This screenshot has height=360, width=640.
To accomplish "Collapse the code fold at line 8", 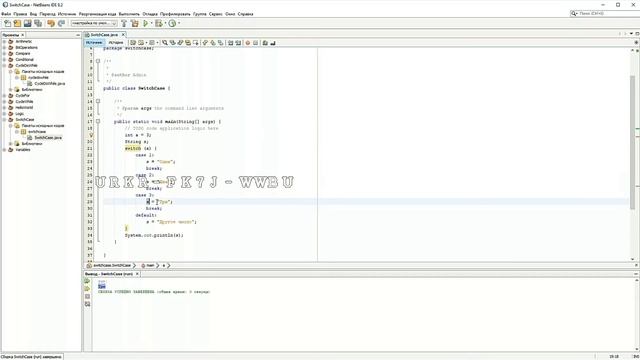I will [98, 61].
